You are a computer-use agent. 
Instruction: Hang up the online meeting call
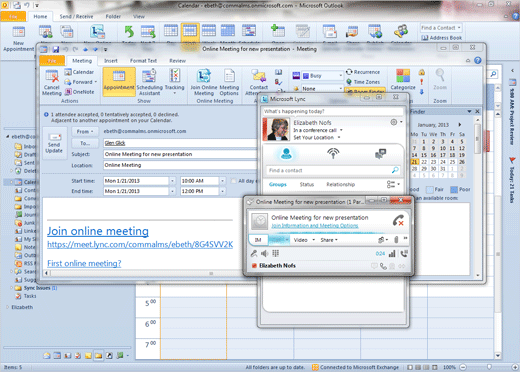tap(398, 221)
